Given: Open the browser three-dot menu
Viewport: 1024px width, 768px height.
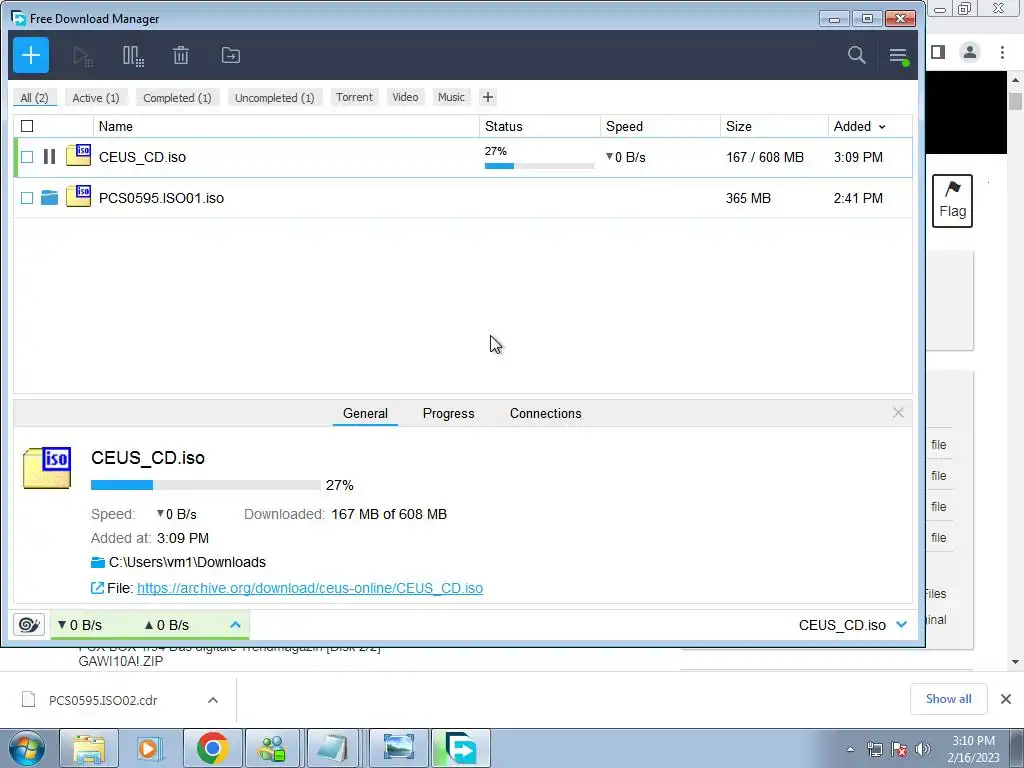Looking at the screenshot, I should (1002, 52).
